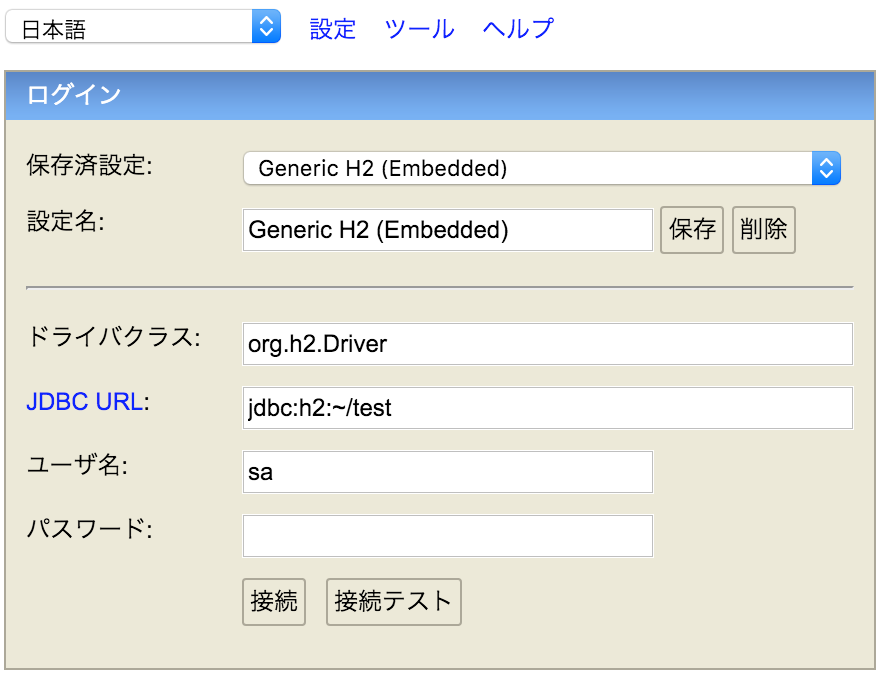Click the empty パスワード password field

coord(447,536)
